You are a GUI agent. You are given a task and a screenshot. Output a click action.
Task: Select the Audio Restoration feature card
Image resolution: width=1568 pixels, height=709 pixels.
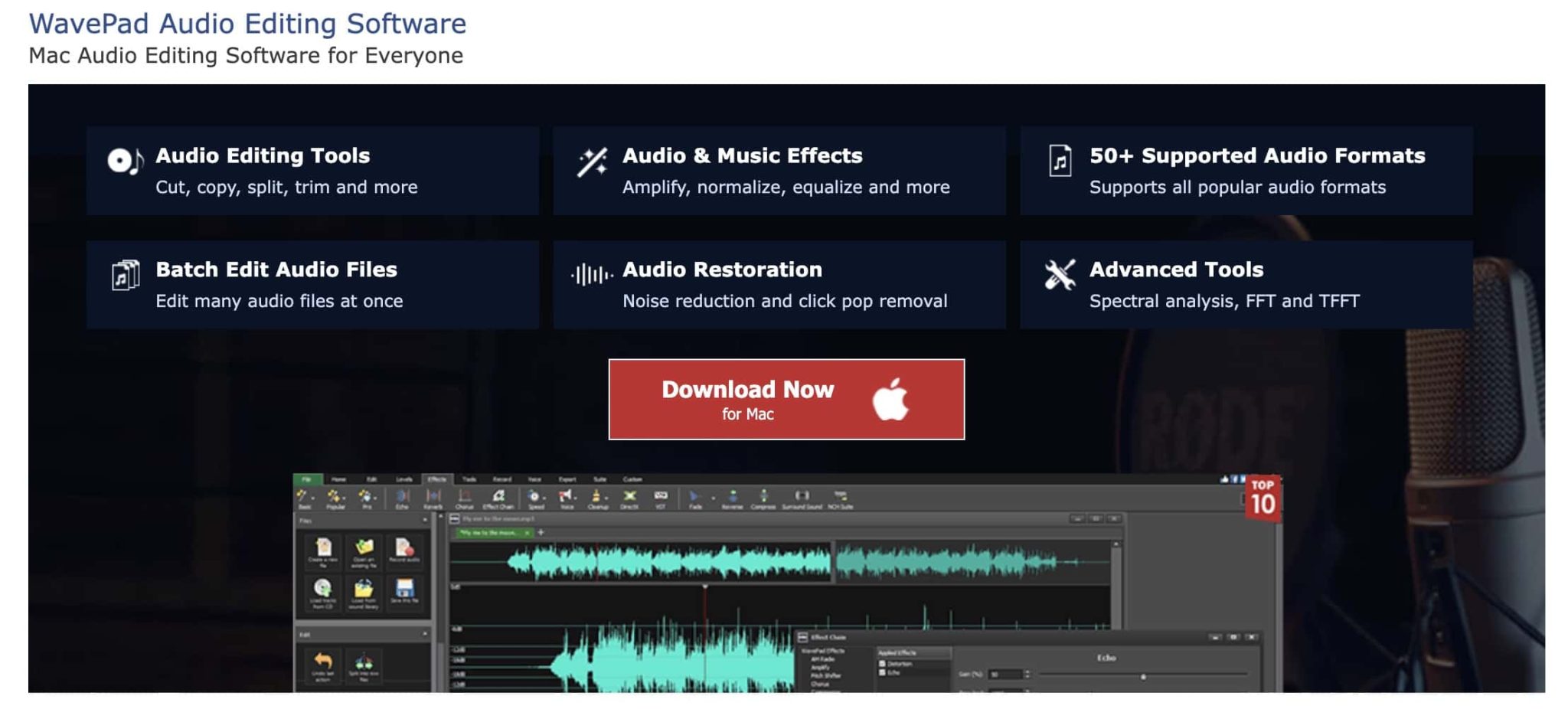779,285
